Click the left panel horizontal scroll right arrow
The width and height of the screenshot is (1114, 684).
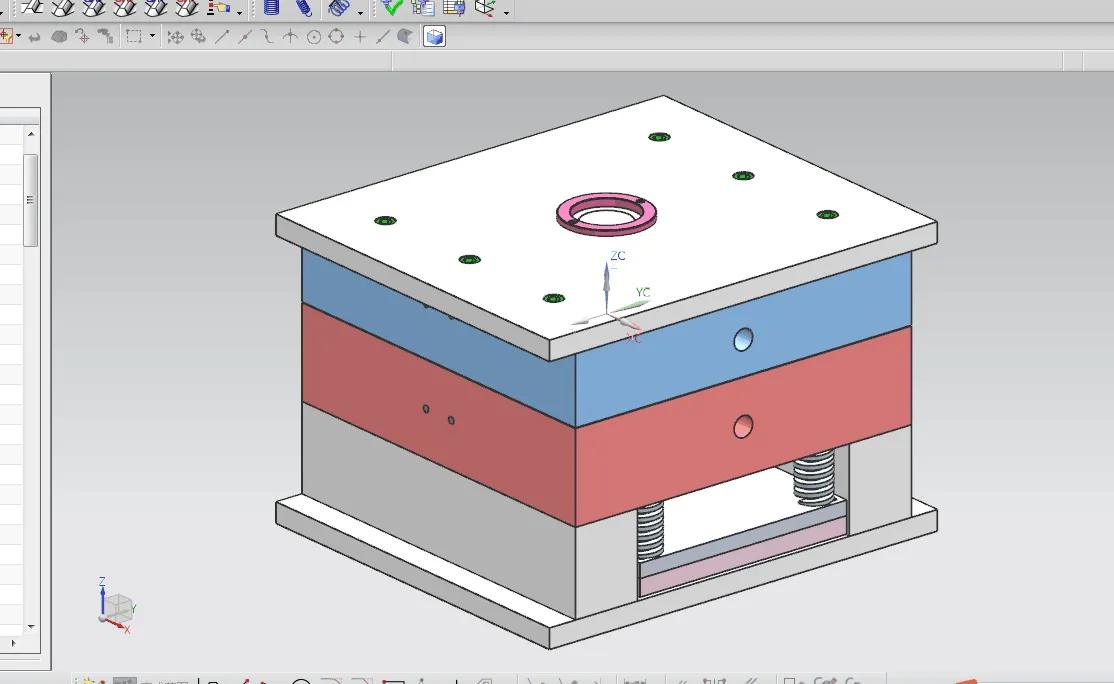13,644
